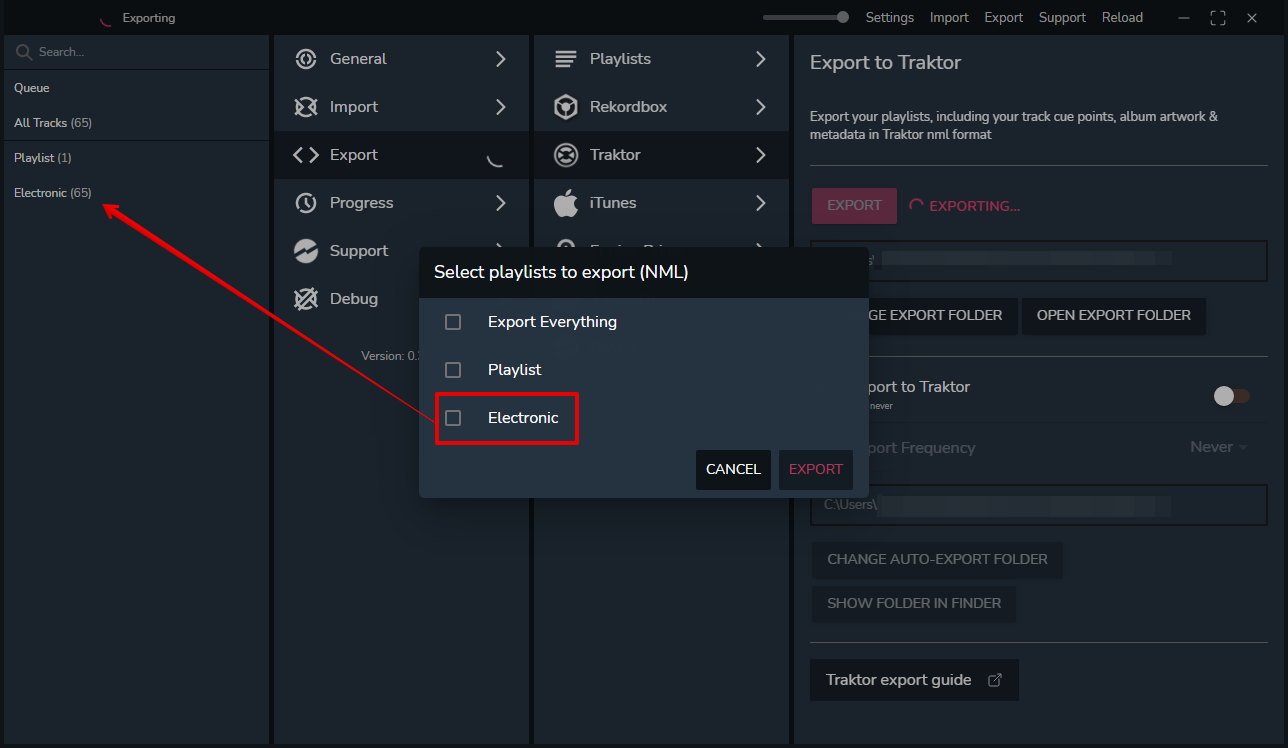
Task: Open the Traktor export guide link
Action: click(x=914, y=680)
